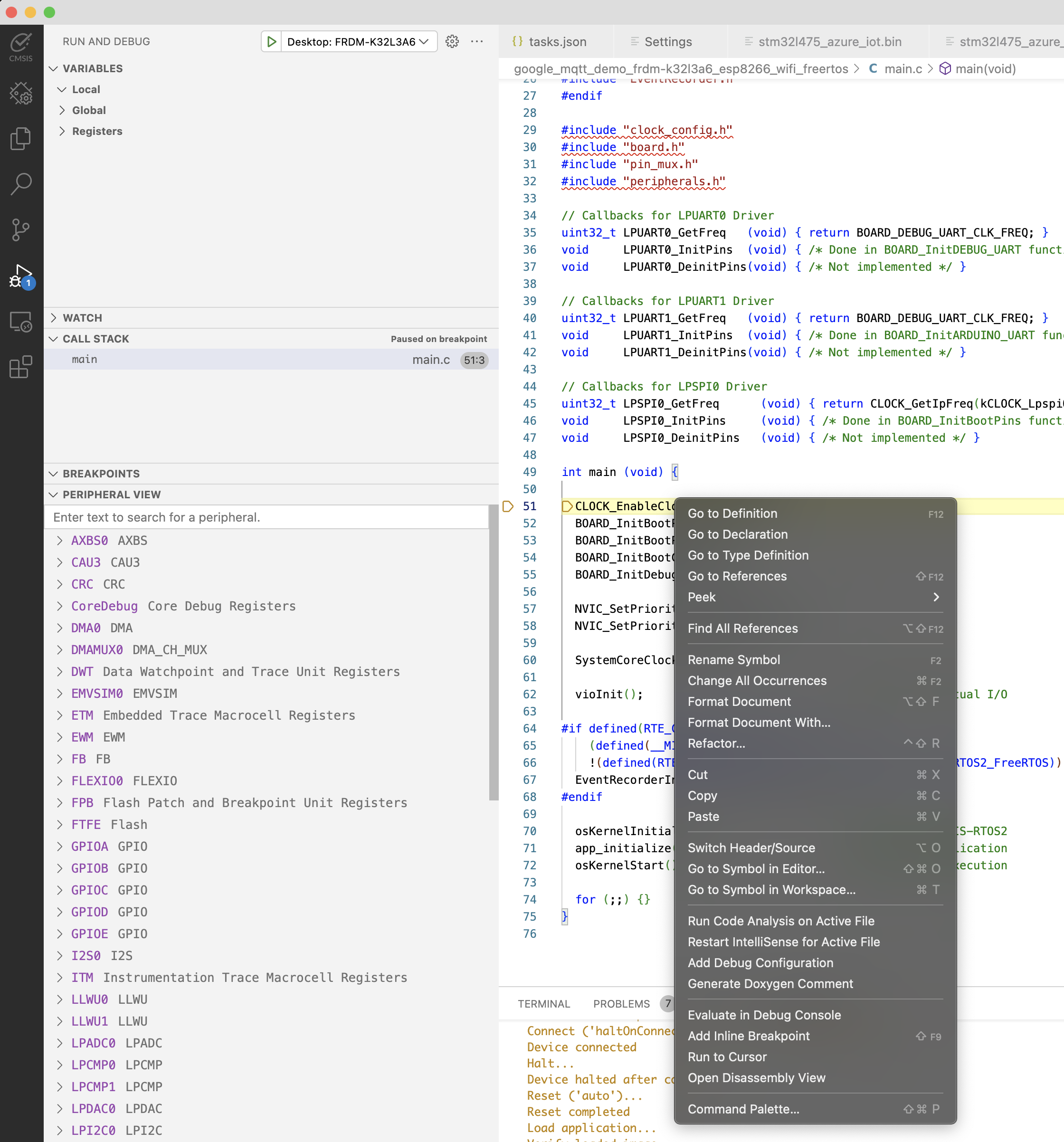
Task: Open the CMSIS activity bar view
Action: pyautogui.click(x=21, y=47)
